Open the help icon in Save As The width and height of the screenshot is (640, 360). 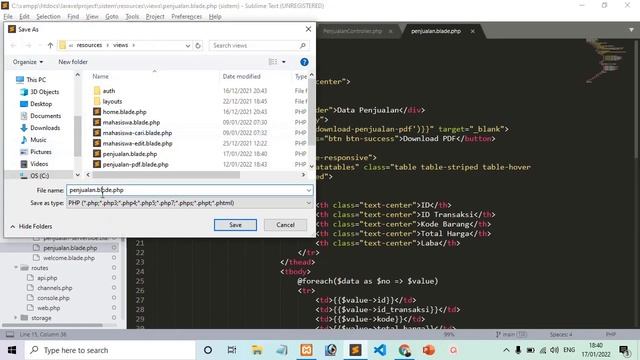tap(304, 62)
